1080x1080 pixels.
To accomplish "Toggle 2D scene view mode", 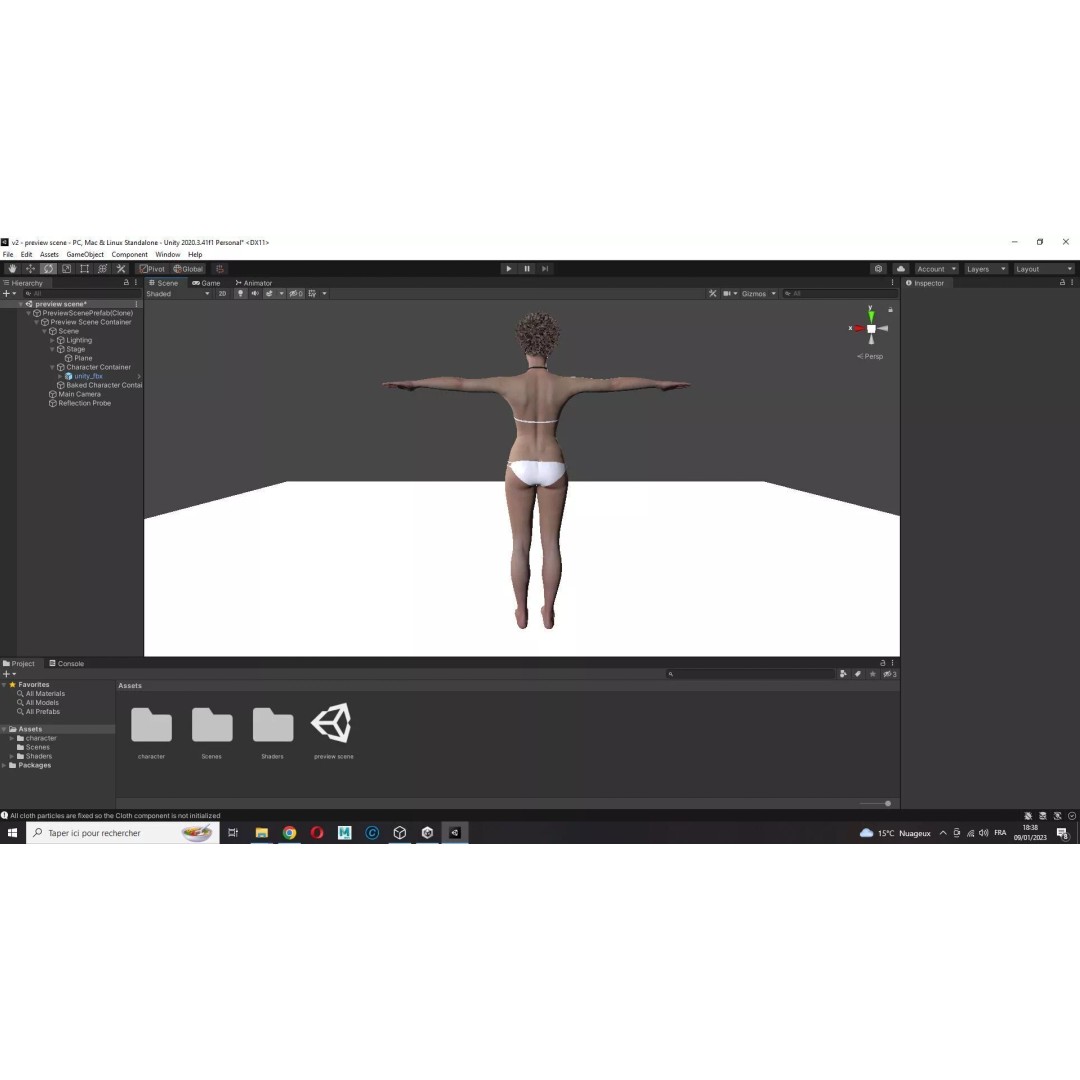I will 222,293.
